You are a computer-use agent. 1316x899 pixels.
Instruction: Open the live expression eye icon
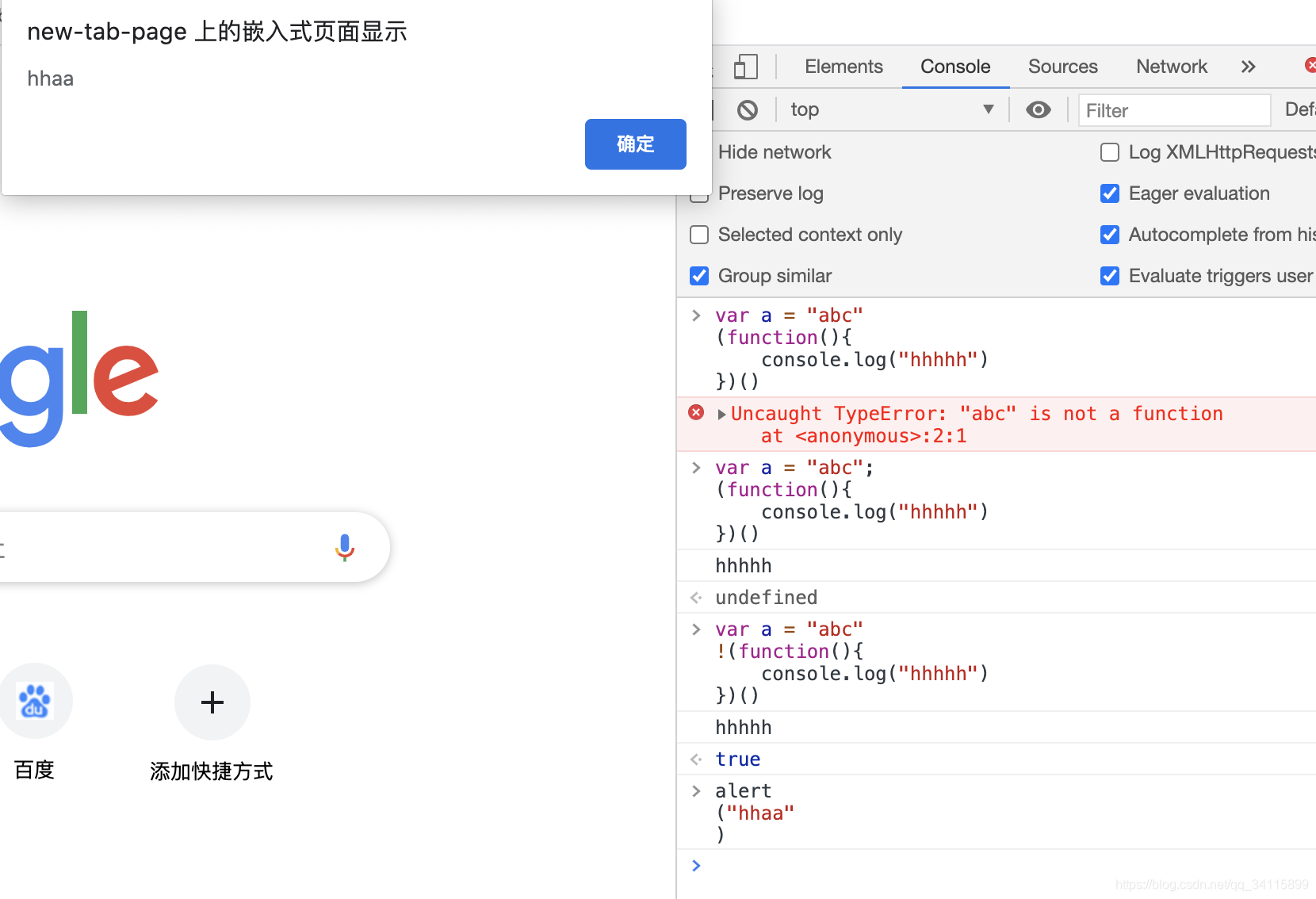point(1038,109)
